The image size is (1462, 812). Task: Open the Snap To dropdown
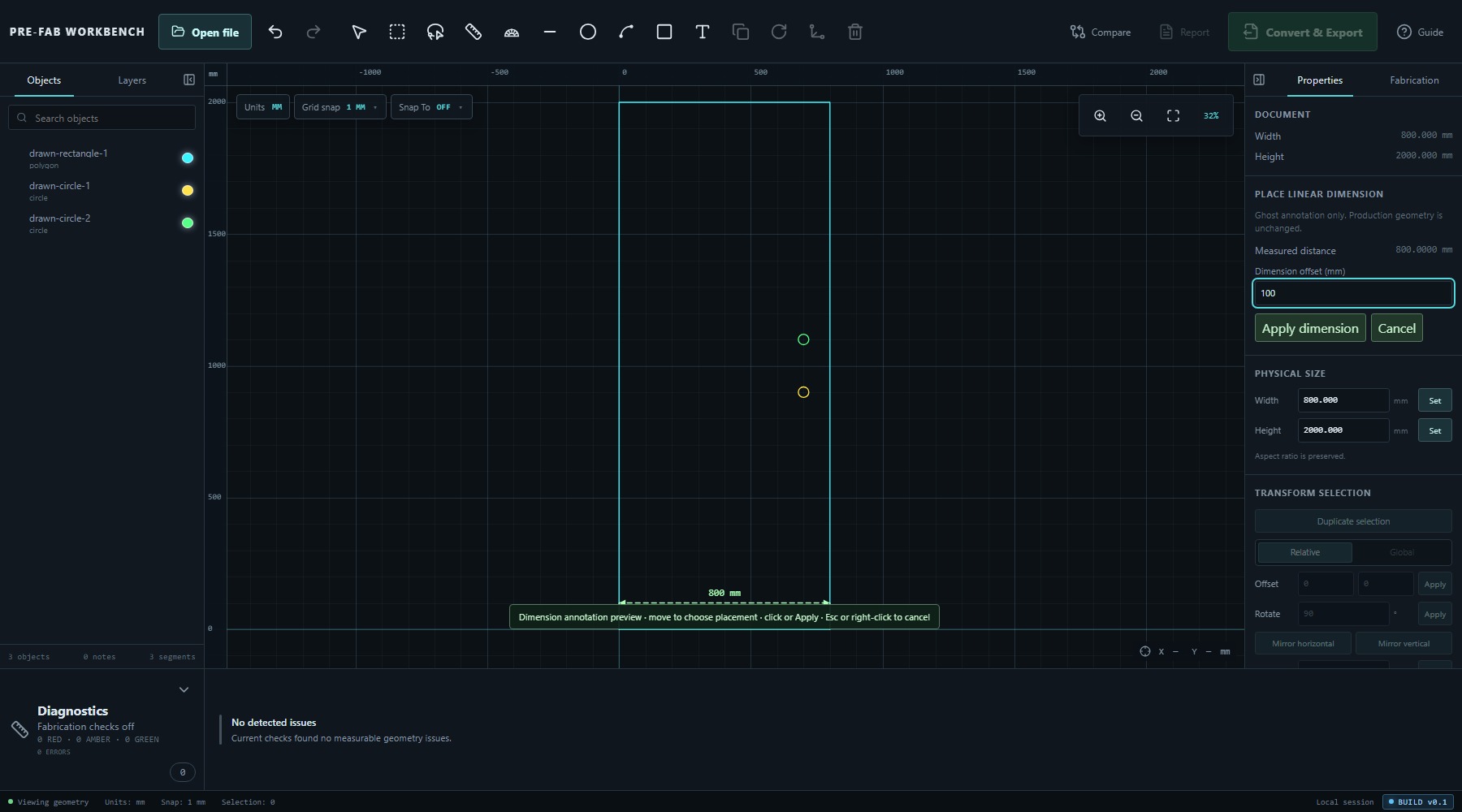tap(430, 107)
